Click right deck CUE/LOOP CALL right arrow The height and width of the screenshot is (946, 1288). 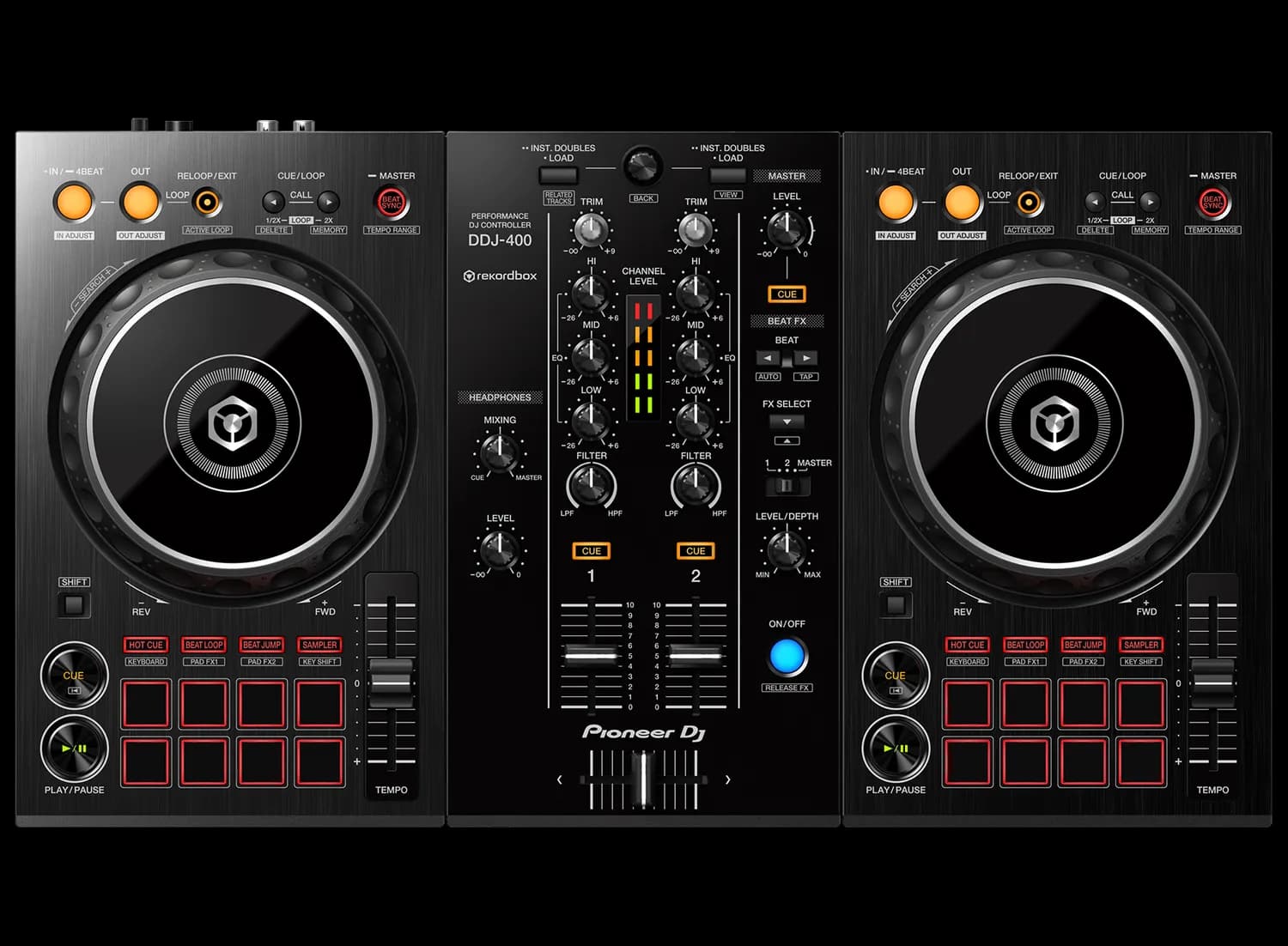(1150, 202)
